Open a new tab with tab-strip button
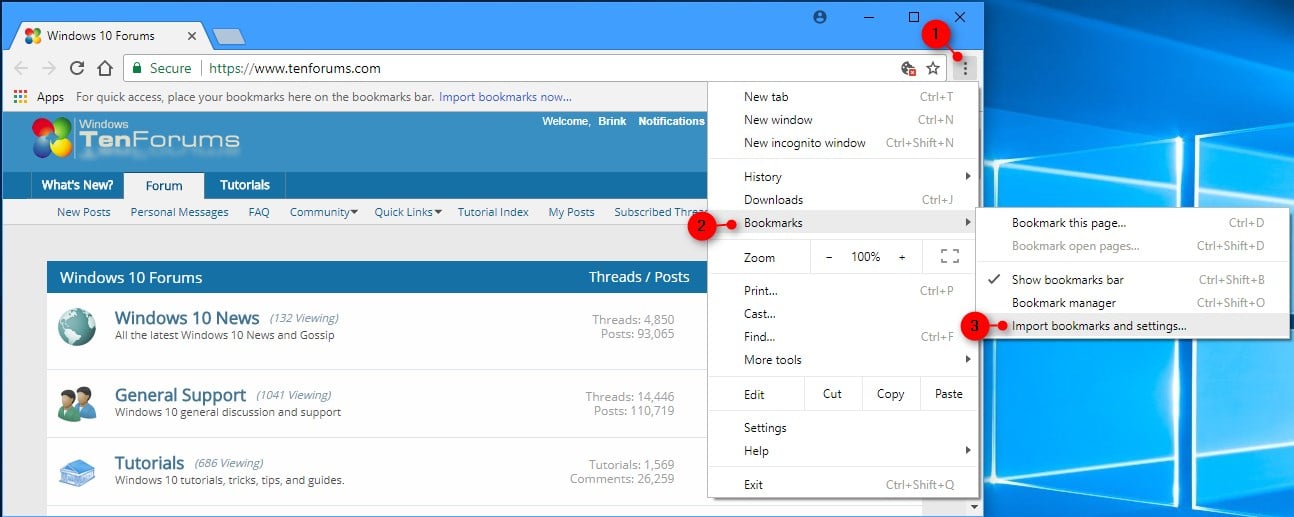 229,37
